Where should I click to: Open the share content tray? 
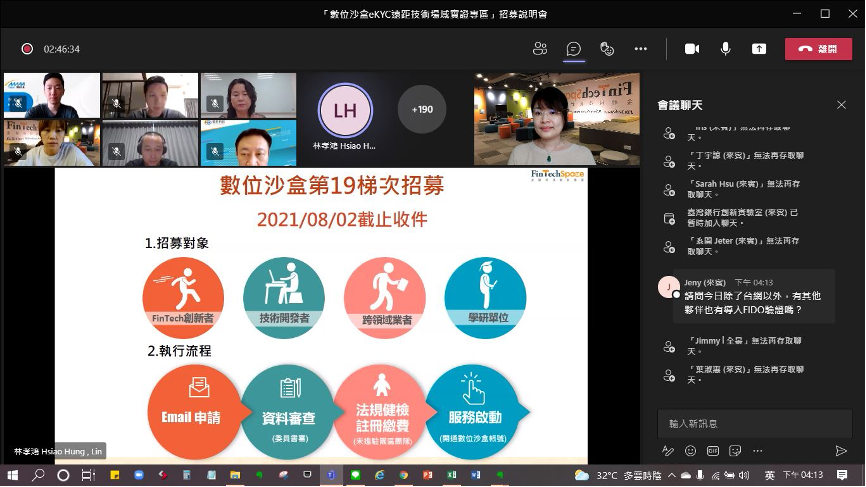tap(758, 49)
